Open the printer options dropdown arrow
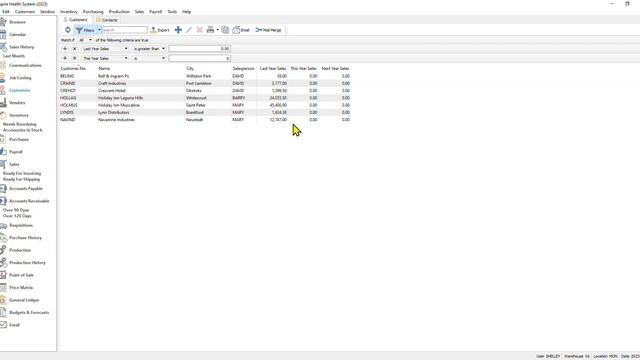 218,30
